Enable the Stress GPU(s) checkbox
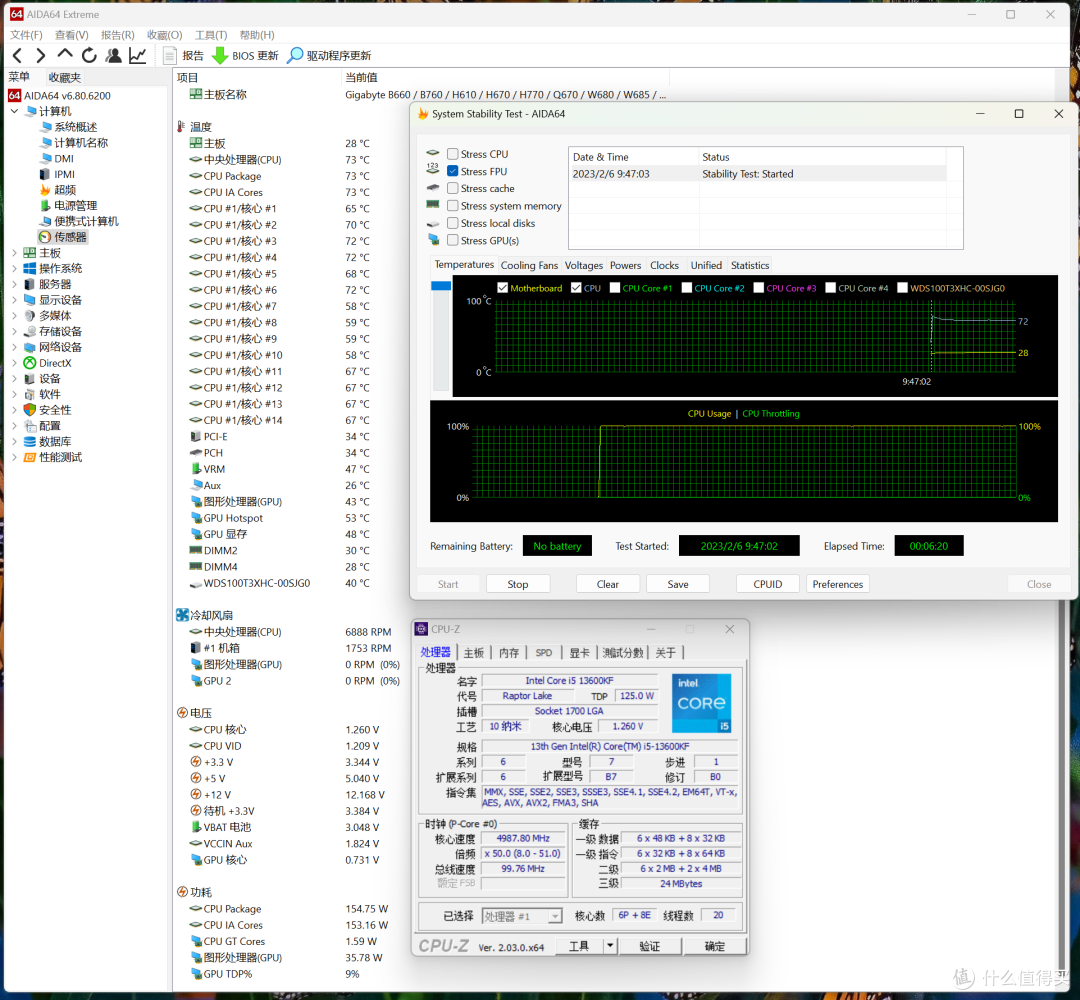The height and width of the screenshot is (1000, 1080). click(x=453, y=240)
